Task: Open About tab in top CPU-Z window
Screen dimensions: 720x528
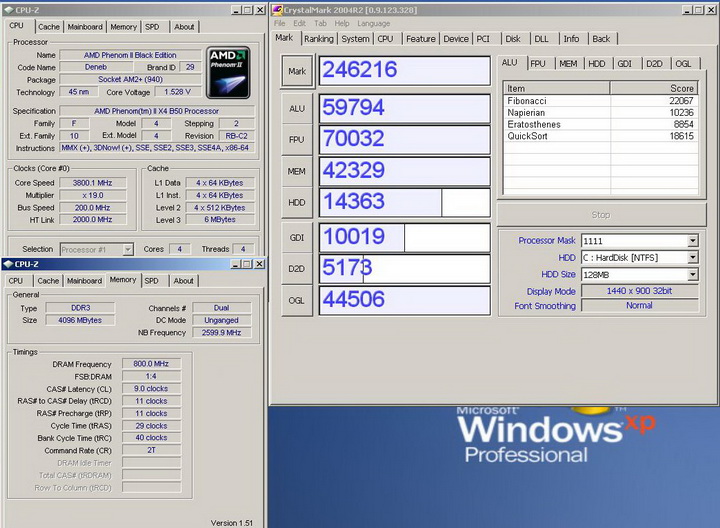Action: click(x=184, y=27)
